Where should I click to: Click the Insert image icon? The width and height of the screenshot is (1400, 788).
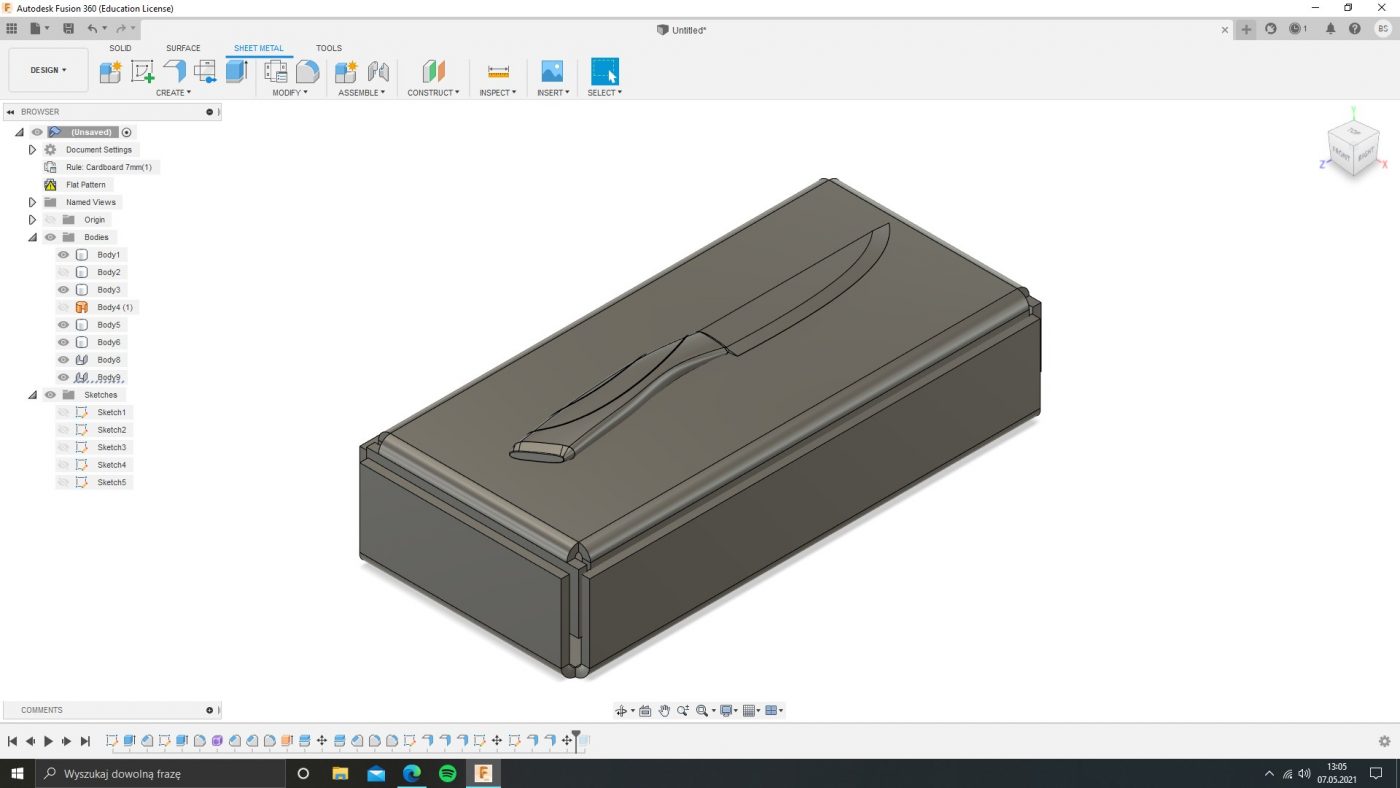tap(552, 71)
